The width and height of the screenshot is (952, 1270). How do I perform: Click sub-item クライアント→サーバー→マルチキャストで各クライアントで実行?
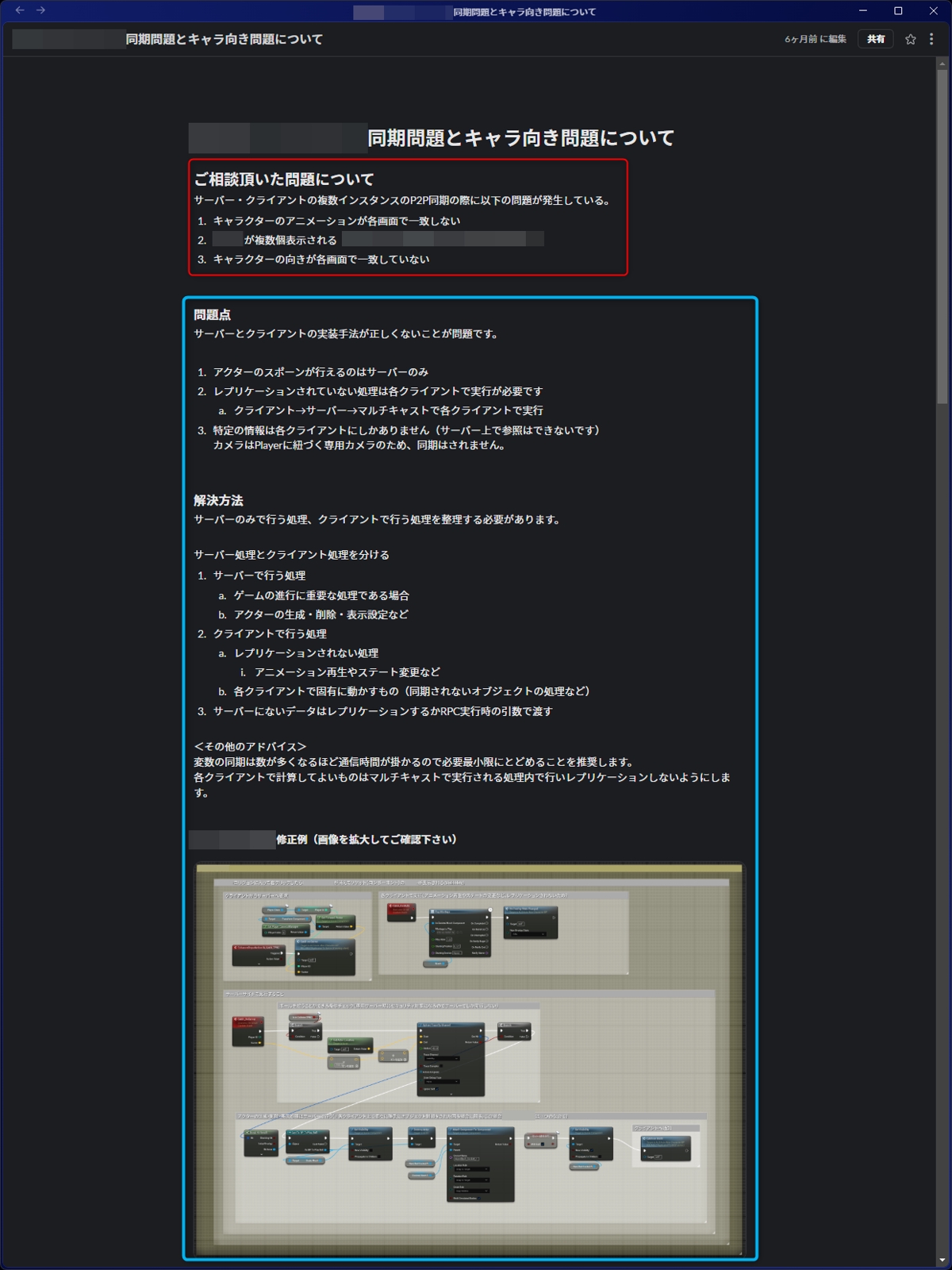(389, 410)
